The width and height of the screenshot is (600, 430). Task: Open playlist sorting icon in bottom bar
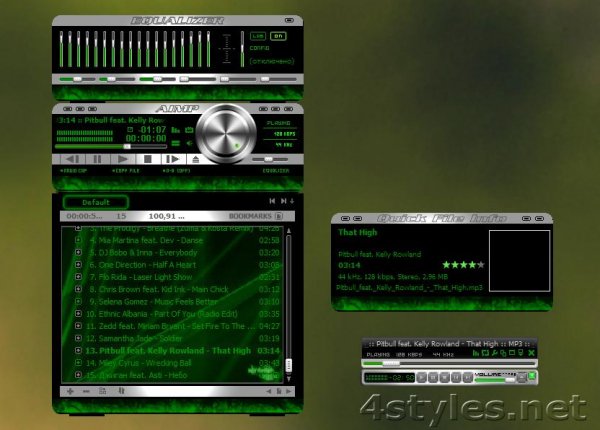click(x=103, y=391)
